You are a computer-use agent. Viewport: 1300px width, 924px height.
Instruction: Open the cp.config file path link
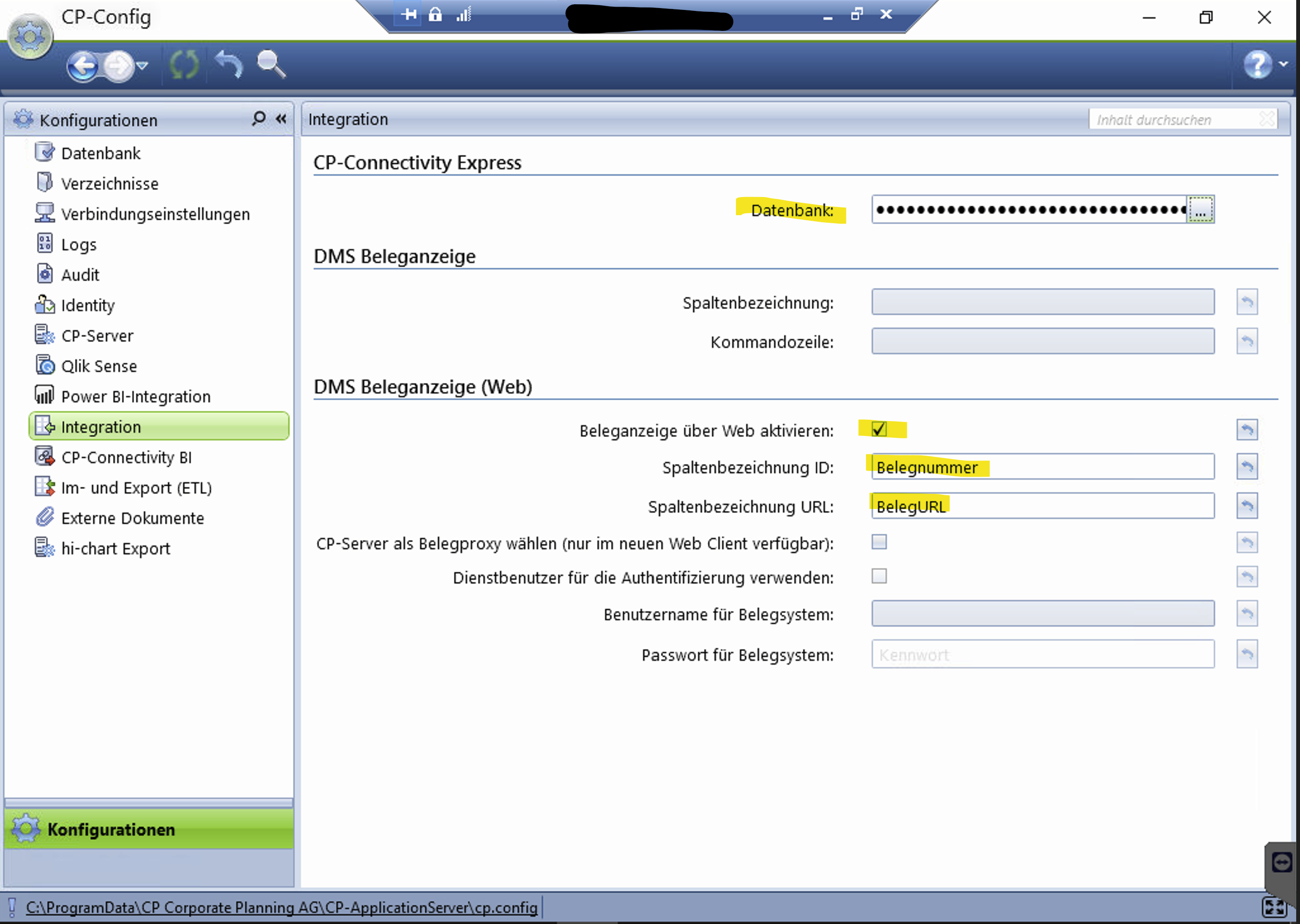click(282, 907)
